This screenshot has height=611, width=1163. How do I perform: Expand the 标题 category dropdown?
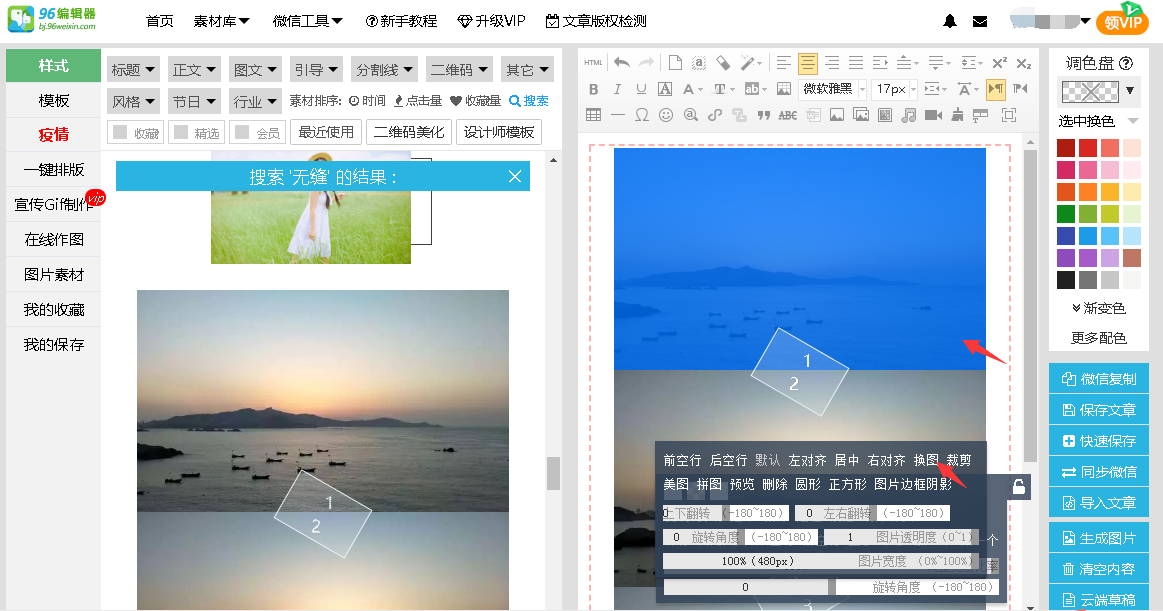[x=133, y=70]
